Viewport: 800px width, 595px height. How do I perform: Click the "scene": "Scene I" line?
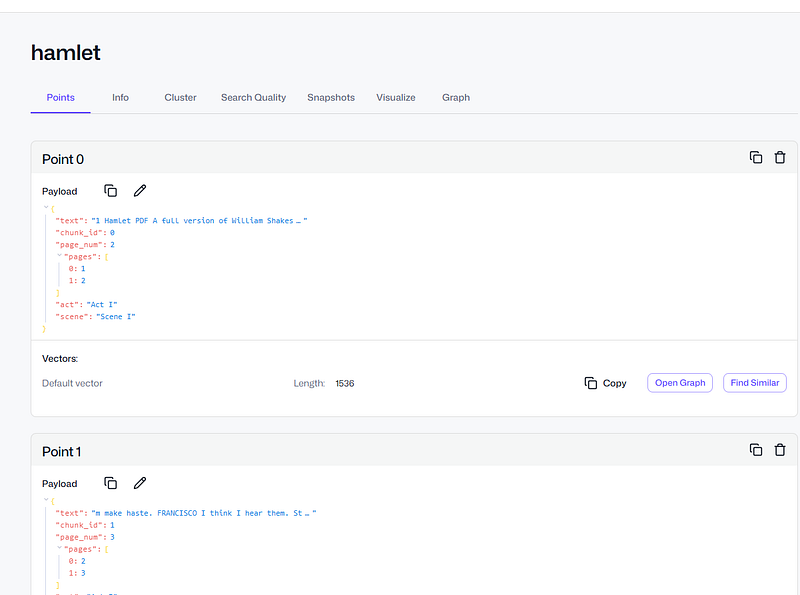95,317
